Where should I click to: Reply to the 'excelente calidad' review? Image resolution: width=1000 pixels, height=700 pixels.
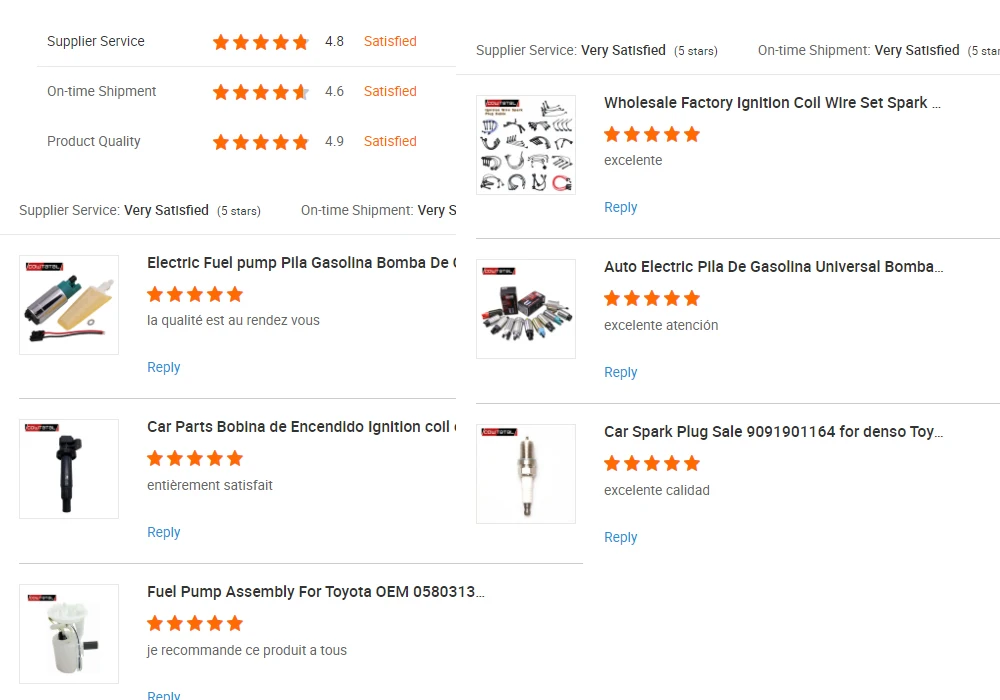(x=621, y=538)
